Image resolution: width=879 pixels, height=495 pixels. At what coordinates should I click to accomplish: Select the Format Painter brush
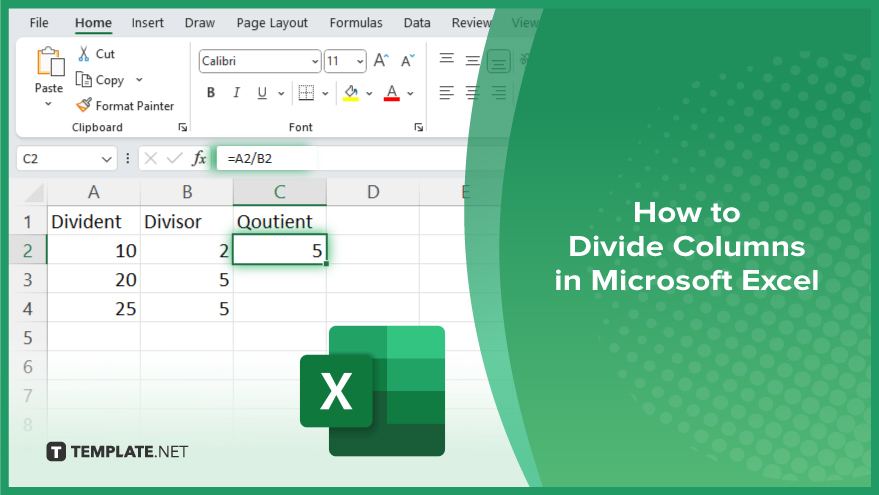point(84,105)
